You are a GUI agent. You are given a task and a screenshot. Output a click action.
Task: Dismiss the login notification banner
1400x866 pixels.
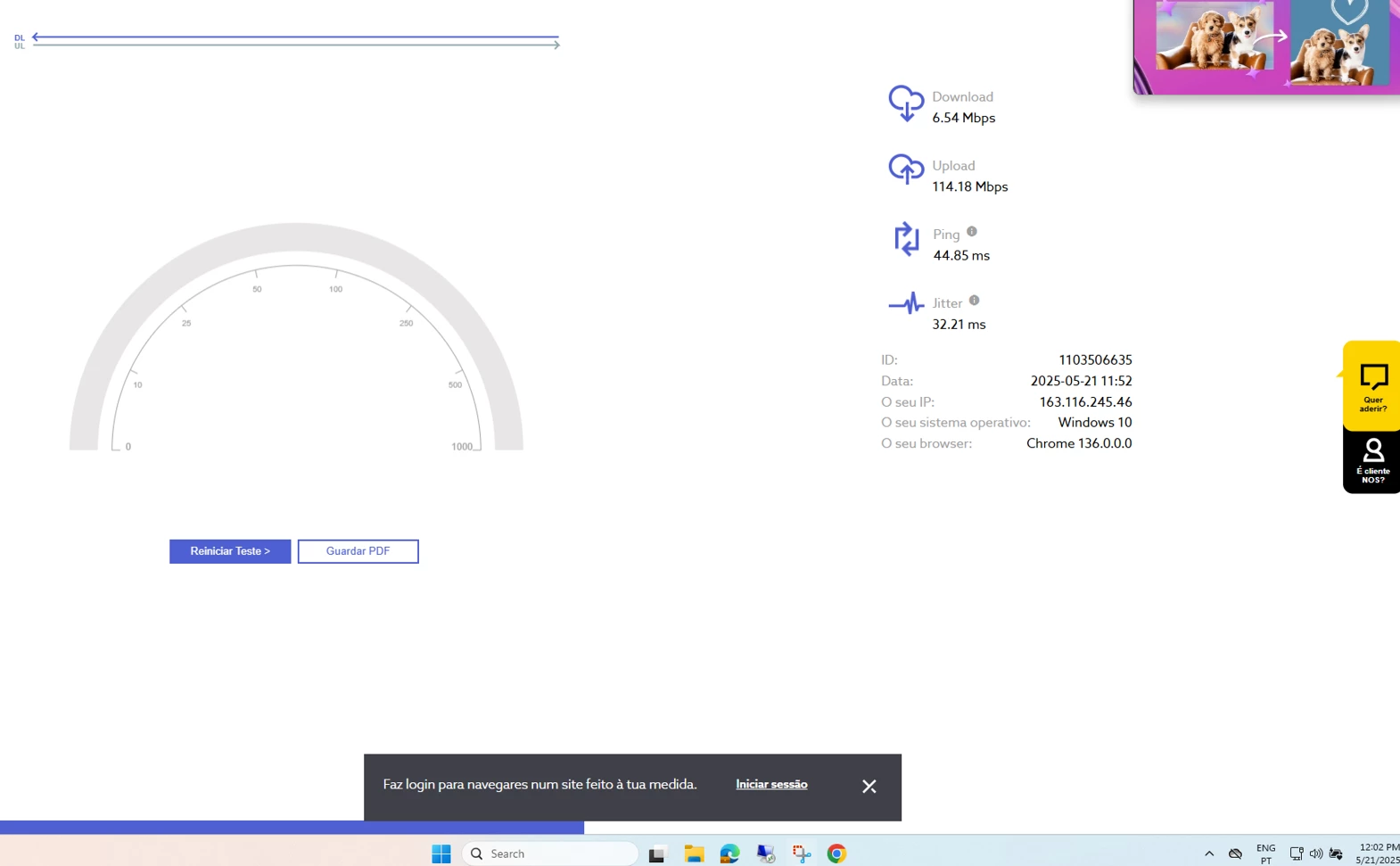click(869, 787)
